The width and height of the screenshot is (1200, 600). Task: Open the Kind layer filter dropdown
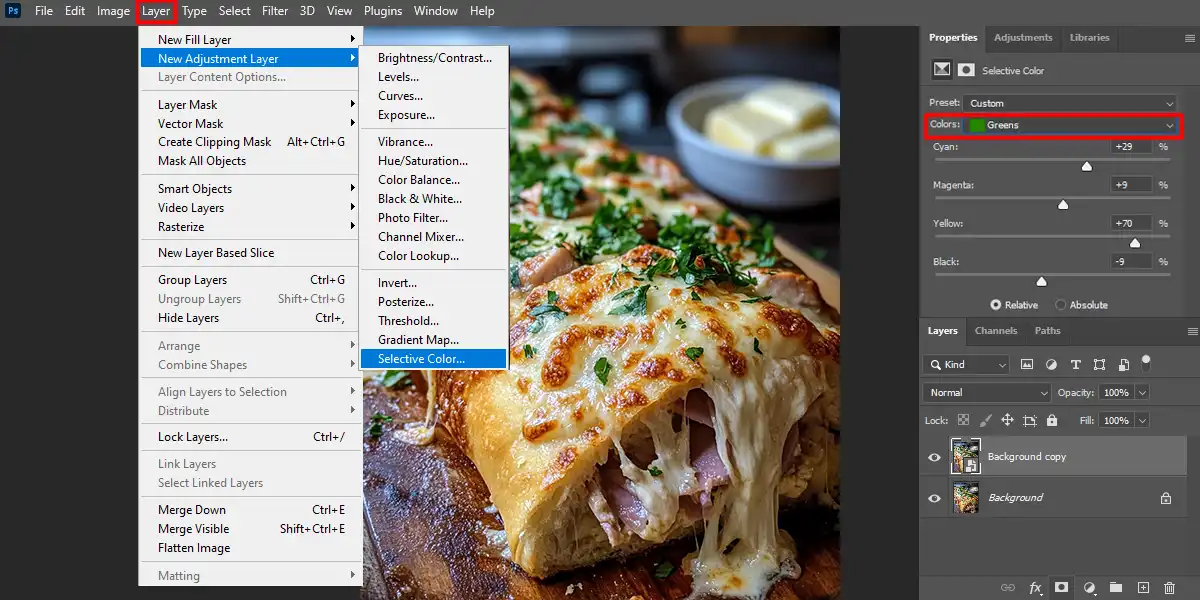(966, 365)
